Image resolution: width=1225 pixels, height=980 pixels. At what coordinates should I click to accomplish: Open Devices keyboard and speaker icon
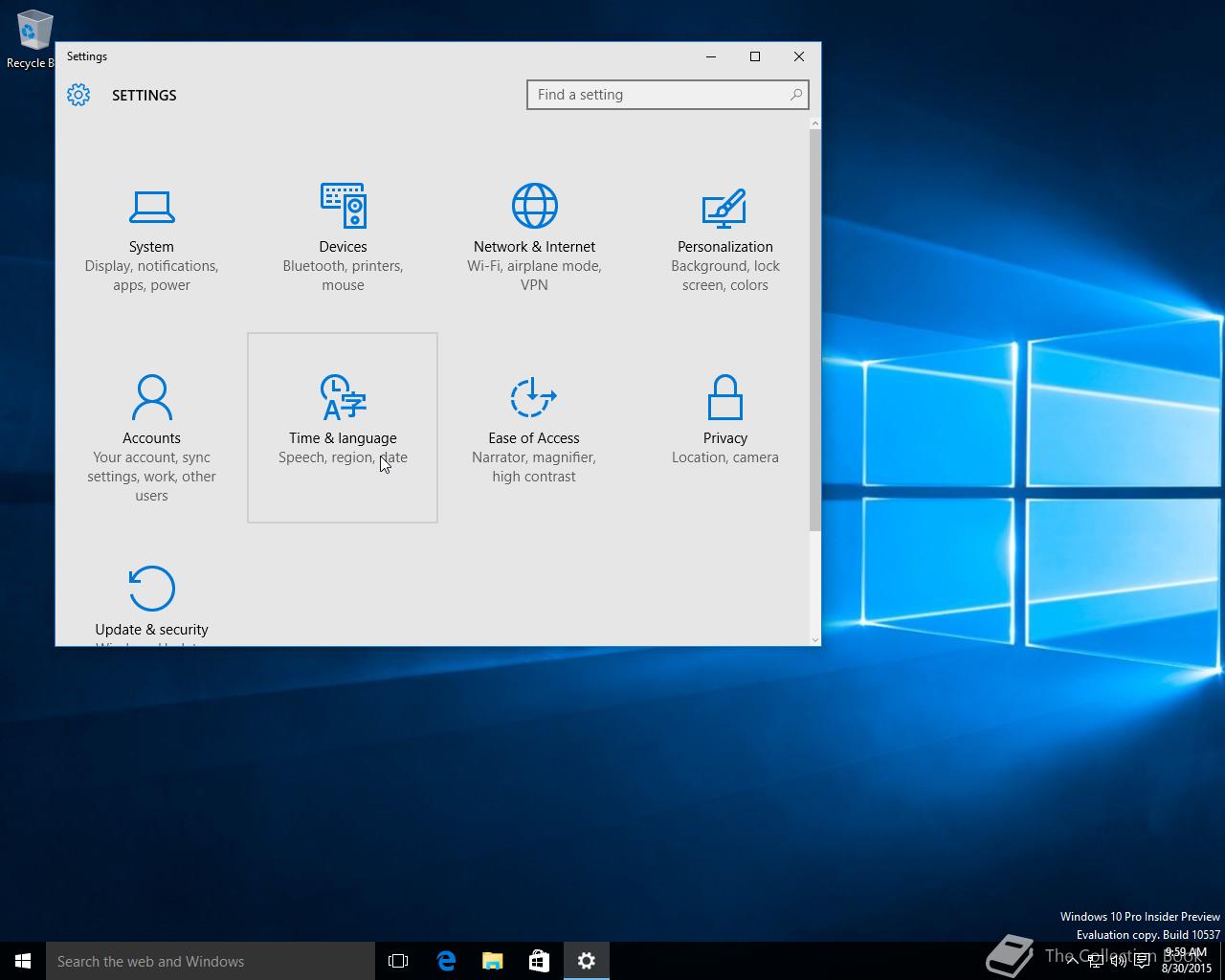point(343,205)
